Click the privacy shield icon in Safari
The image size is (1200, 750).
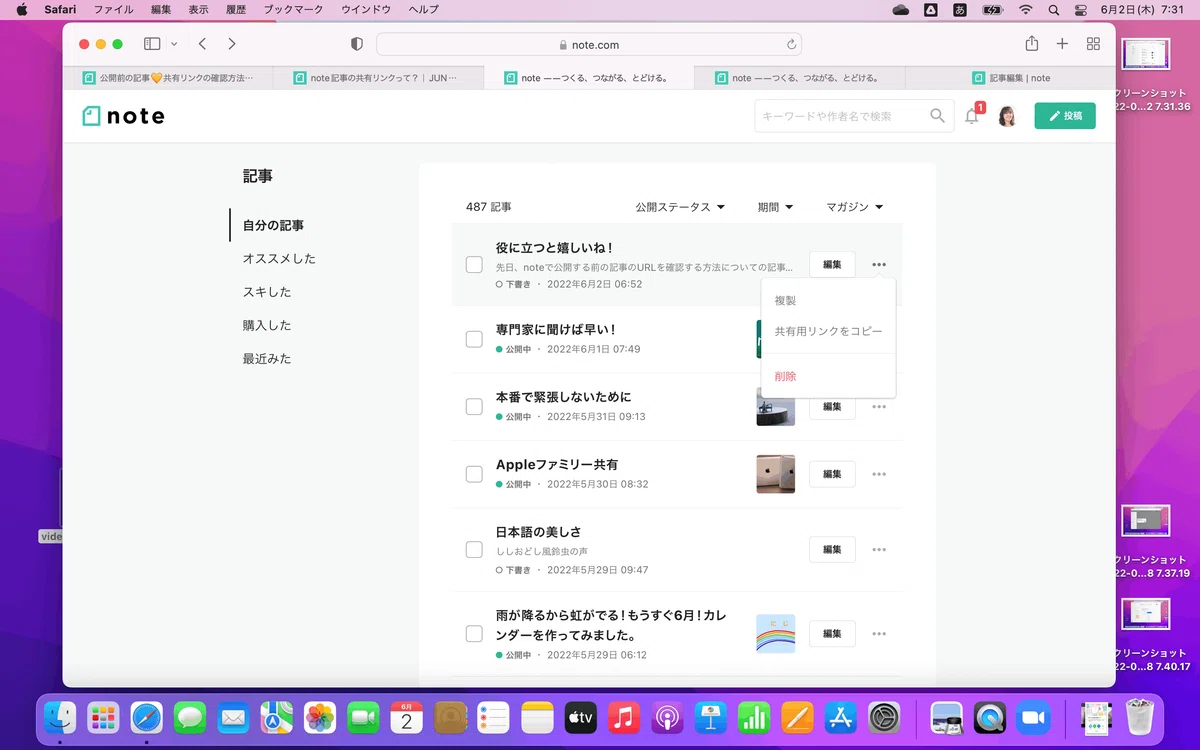pyautogui.click(x=357, y=44)
